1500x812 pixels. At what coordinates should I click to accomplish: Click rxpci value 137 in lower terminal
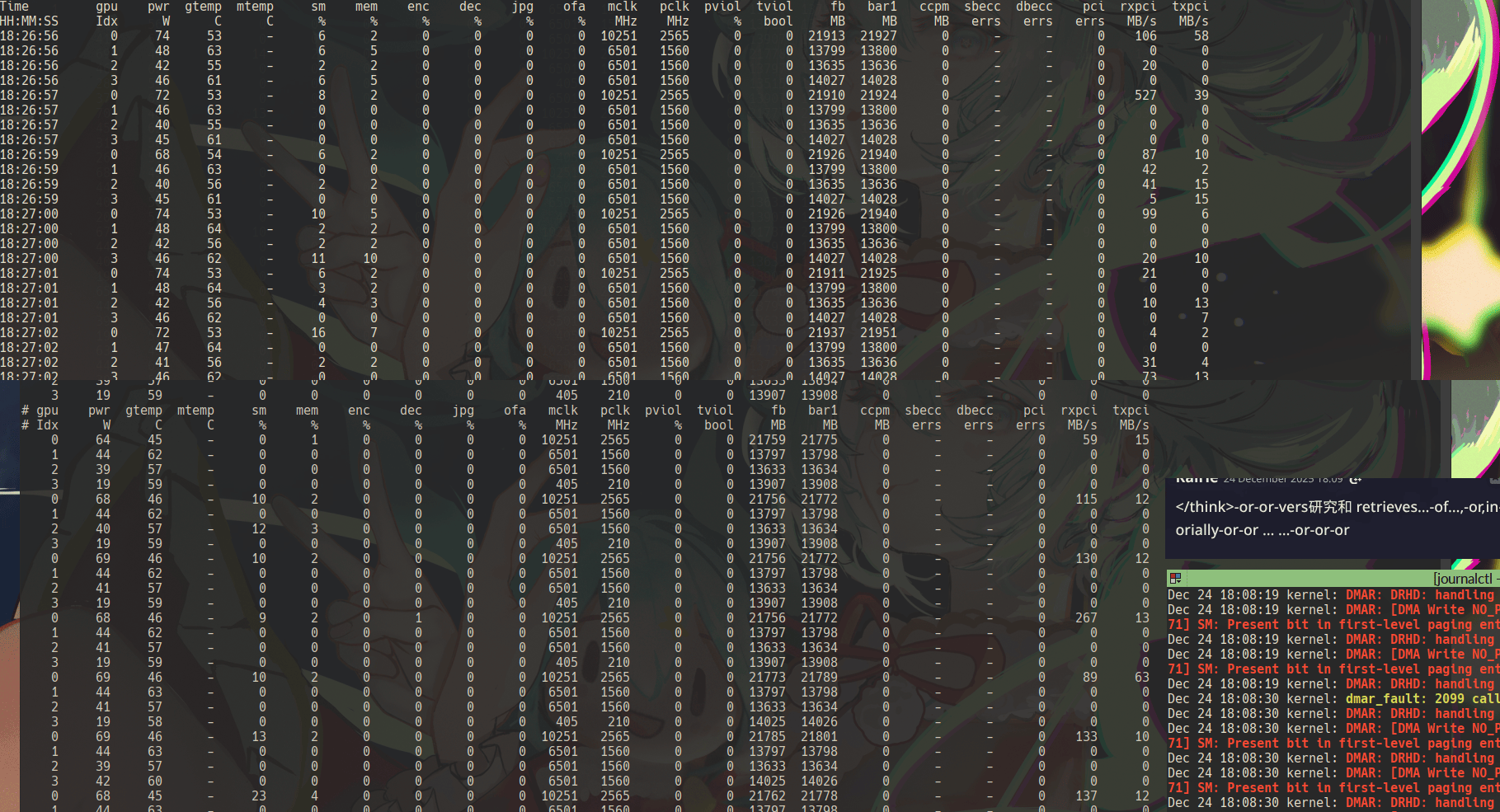point(1086,796)
